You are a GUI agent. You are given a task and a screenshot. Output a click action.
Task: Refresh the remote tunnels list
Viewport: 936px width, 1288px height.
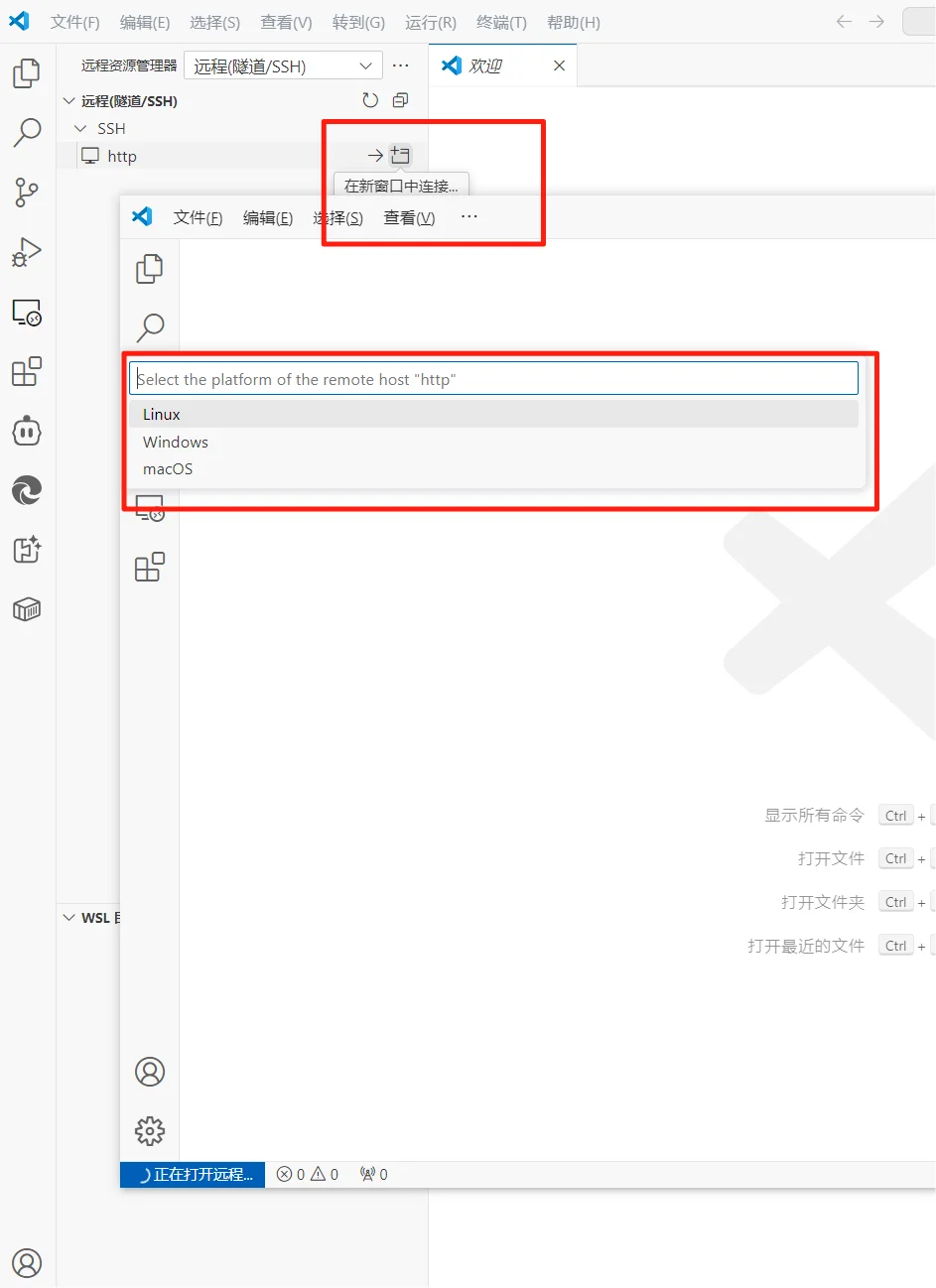pyautogui.click(x=370, y=99)
